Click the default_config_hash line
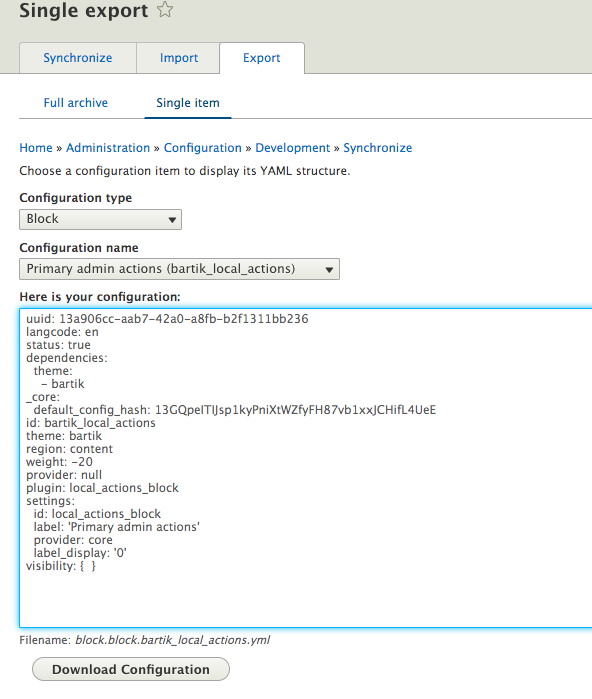592x699 pixels. tap(234, 410)
